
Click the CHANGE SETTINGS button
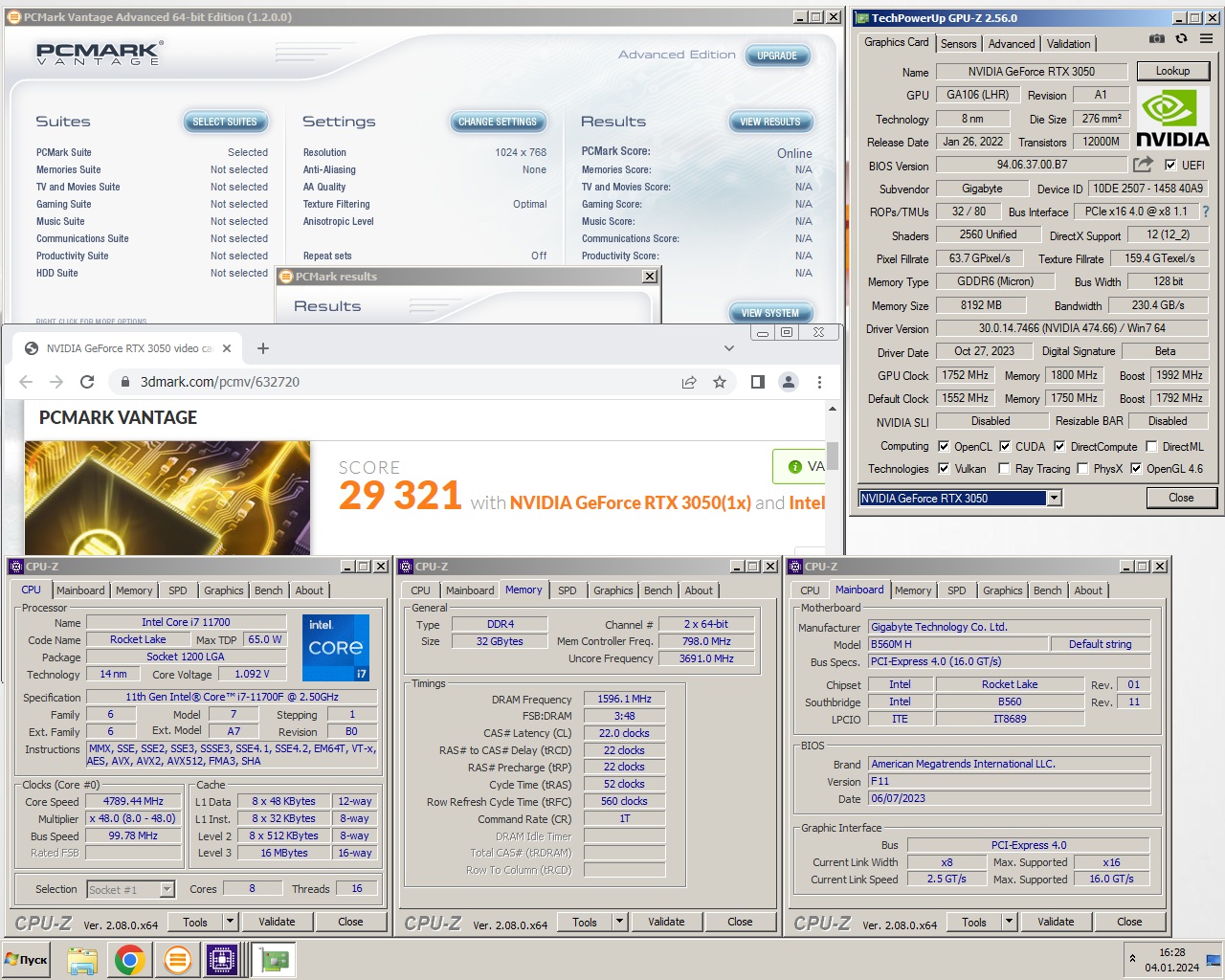(498, 122)
